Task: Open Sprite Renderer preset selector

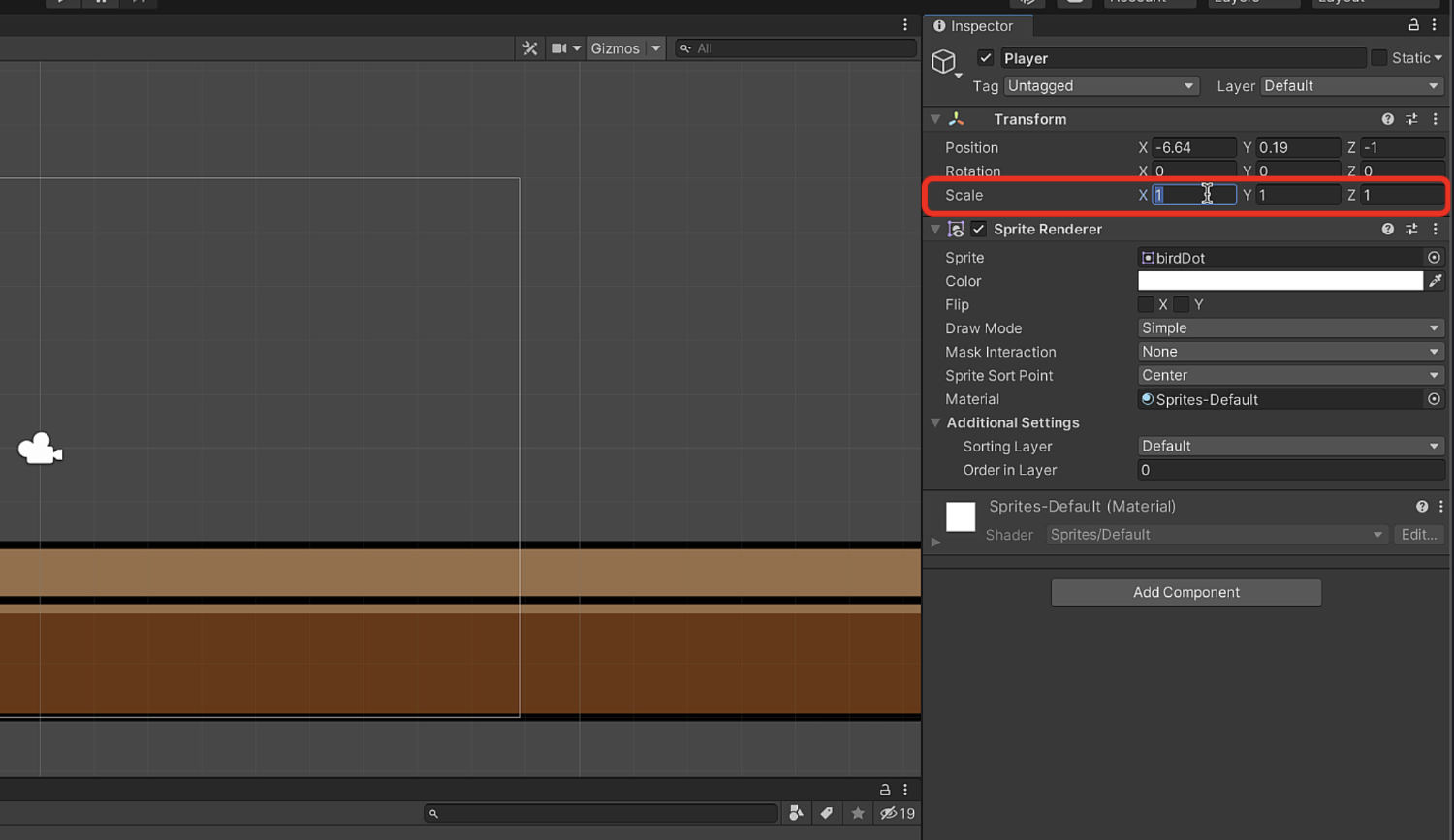Action: (x=1411, y=229)
